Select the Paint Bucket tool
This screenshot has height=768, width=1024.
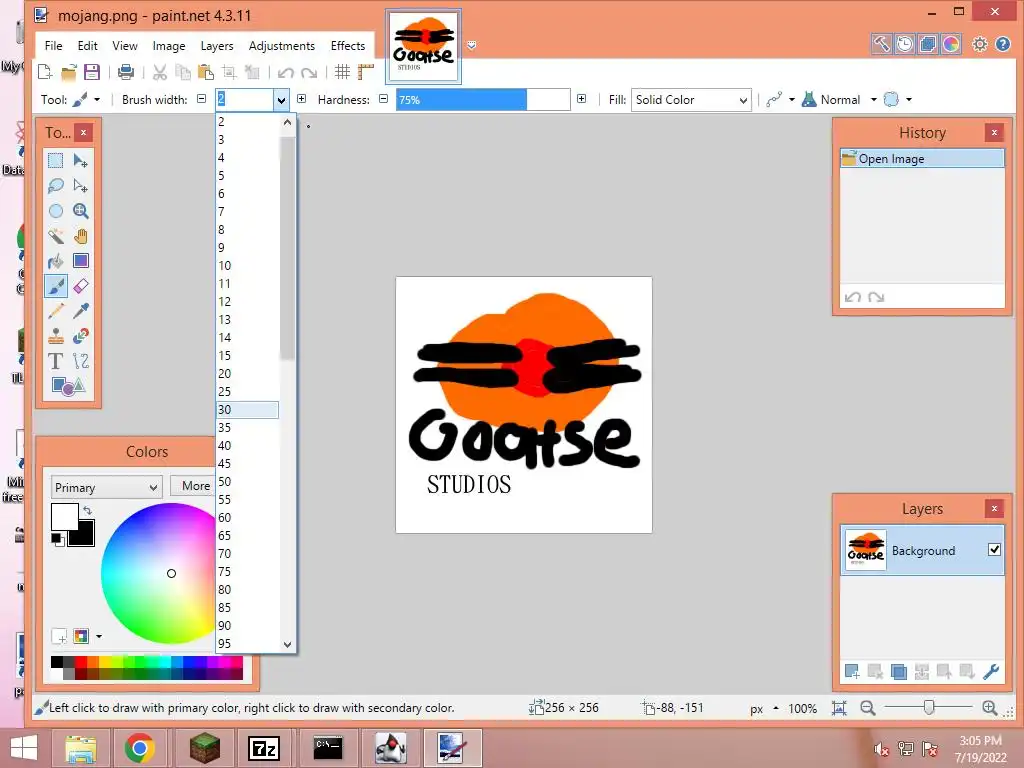(x=56, y=261)
